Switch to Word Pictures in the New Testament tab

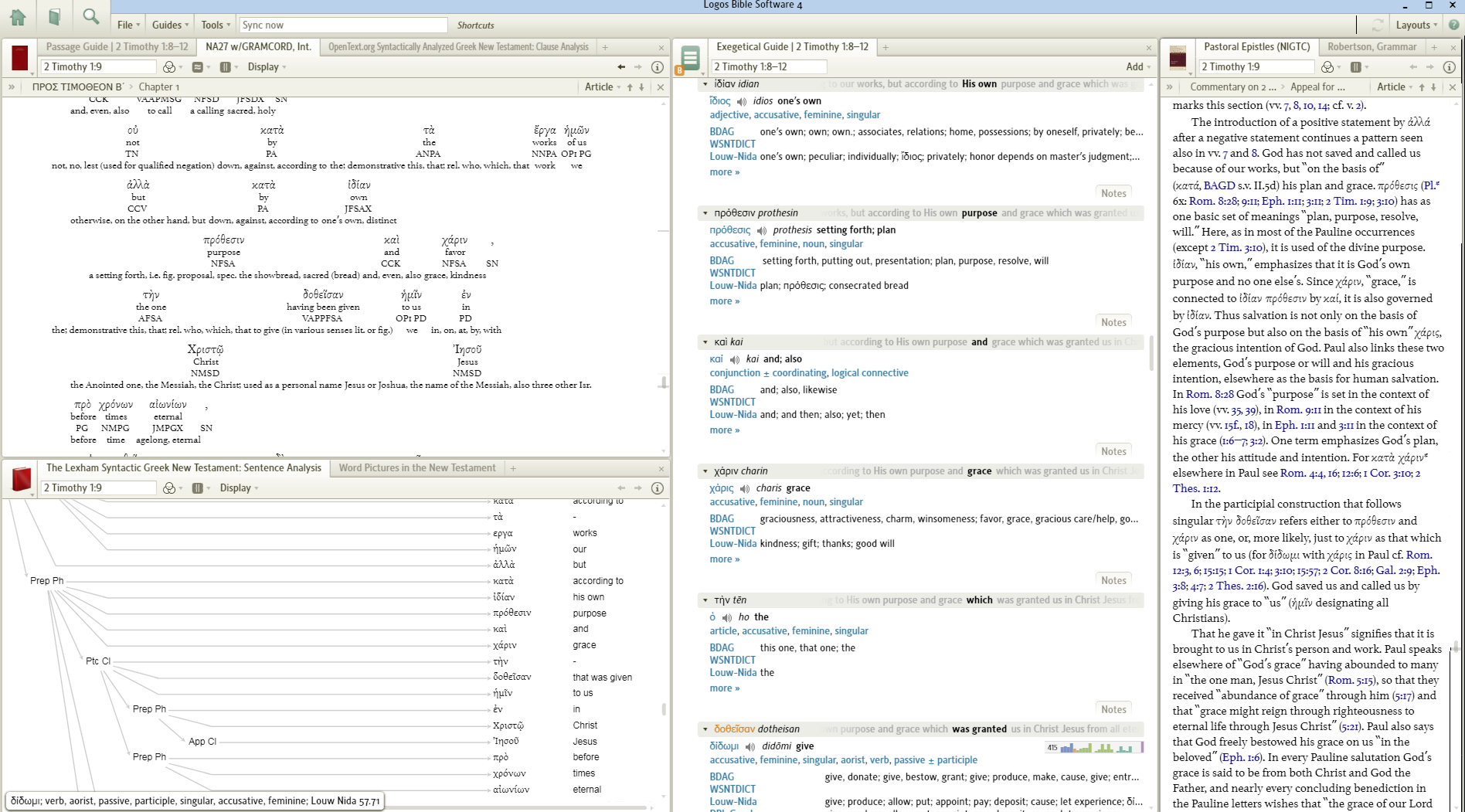click(x=417, y=468)
